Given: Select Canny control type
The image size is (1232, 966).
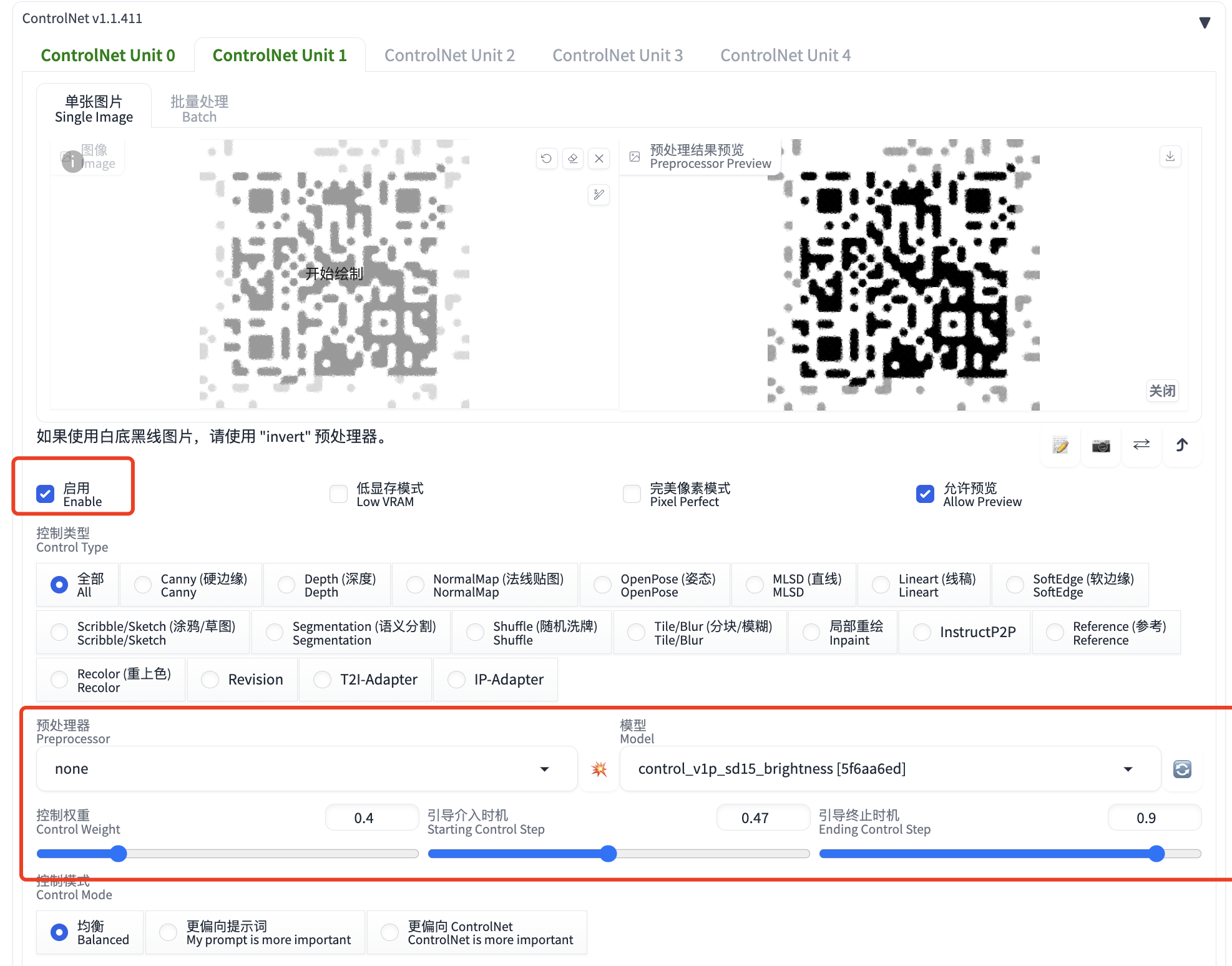Looking at the screenshot, I should coord(191,585).
